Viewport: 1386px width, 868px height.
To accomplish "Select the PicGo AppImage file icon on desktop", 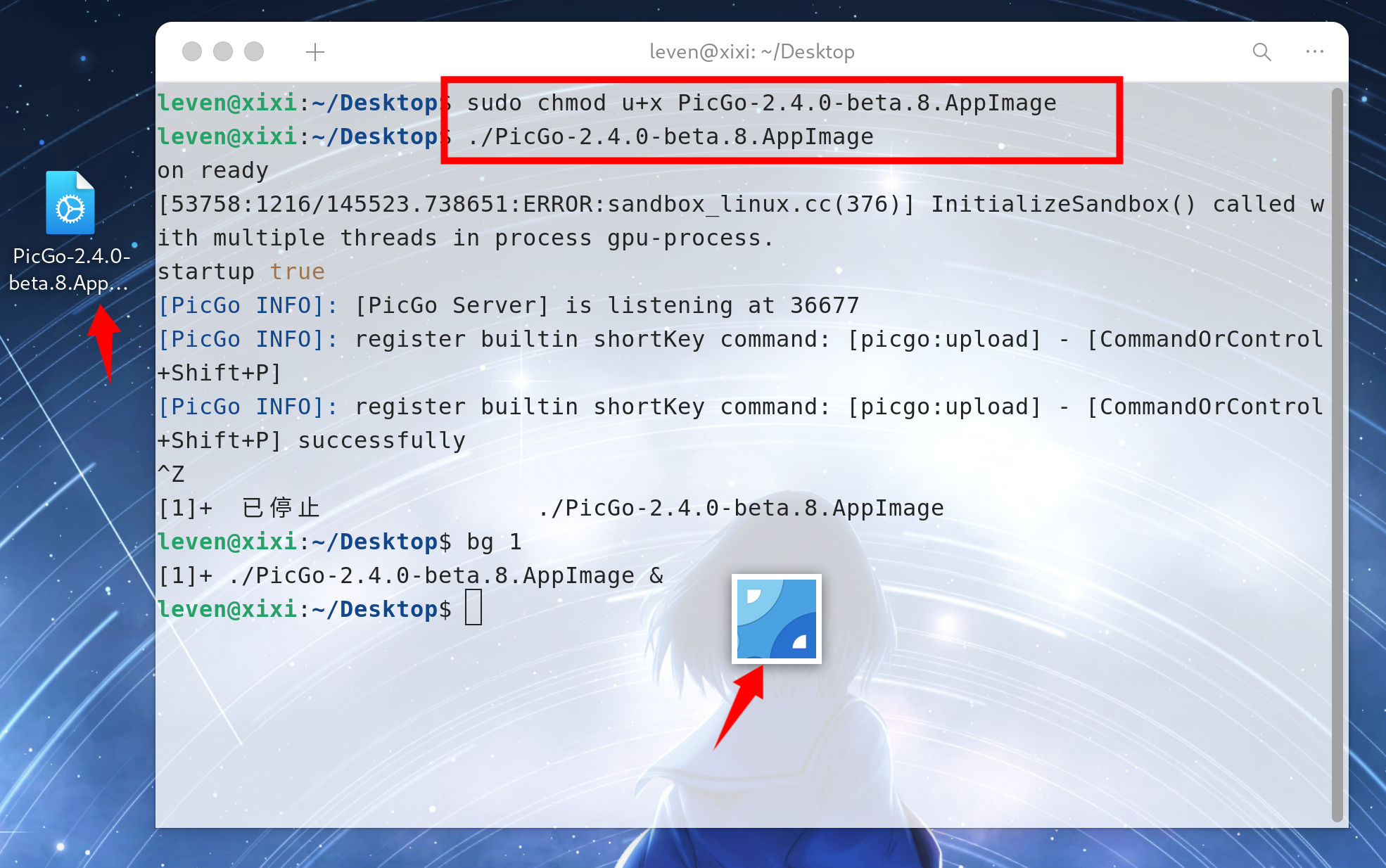I will coord(70,203).
